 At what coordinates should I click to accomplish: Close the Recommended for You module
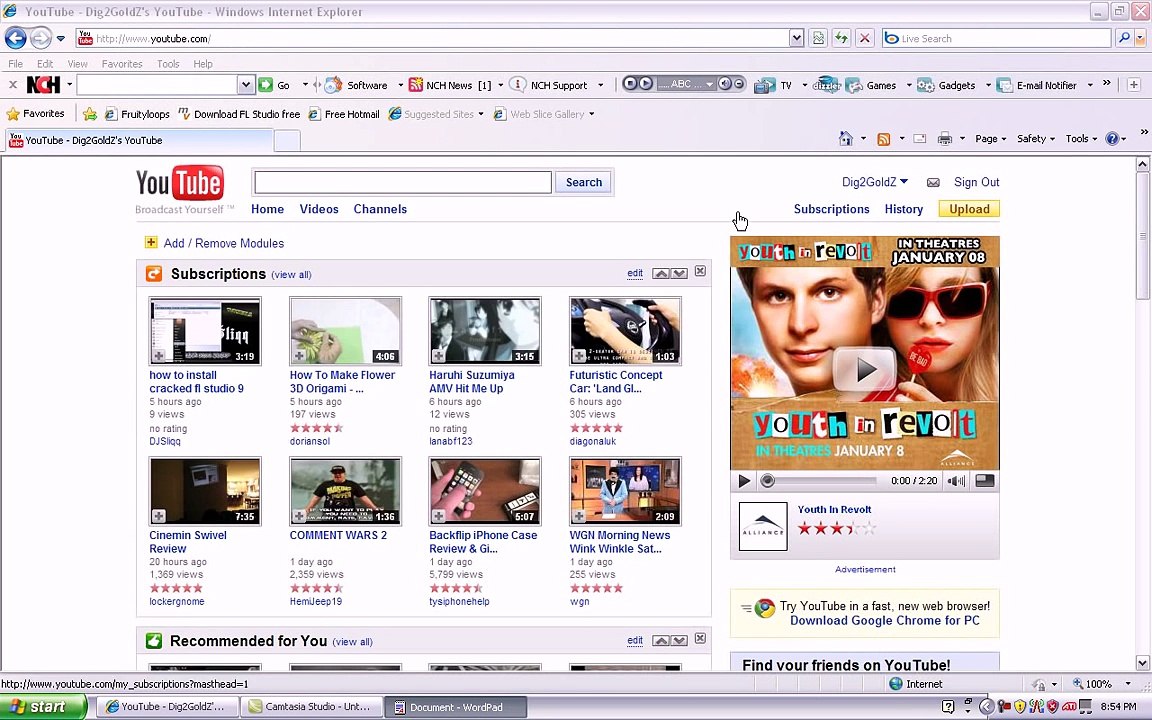pyautogui.click(x=700, y=638)
